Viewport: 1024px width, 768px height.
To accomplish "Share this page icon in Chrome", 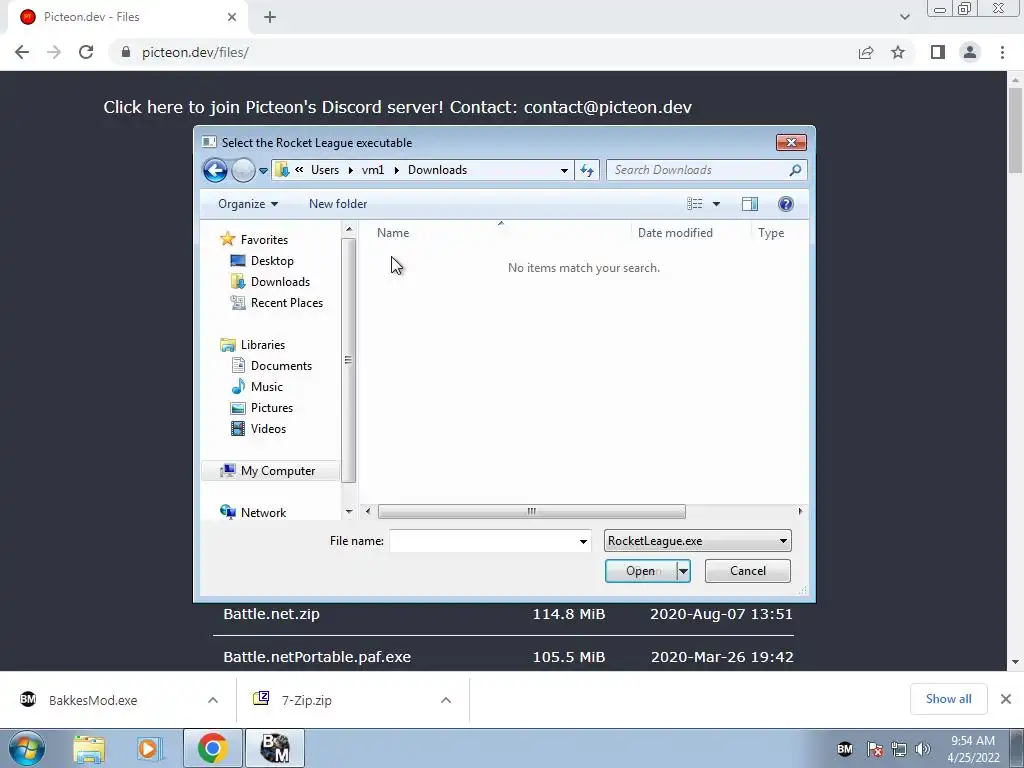I will tap(866, 52).
